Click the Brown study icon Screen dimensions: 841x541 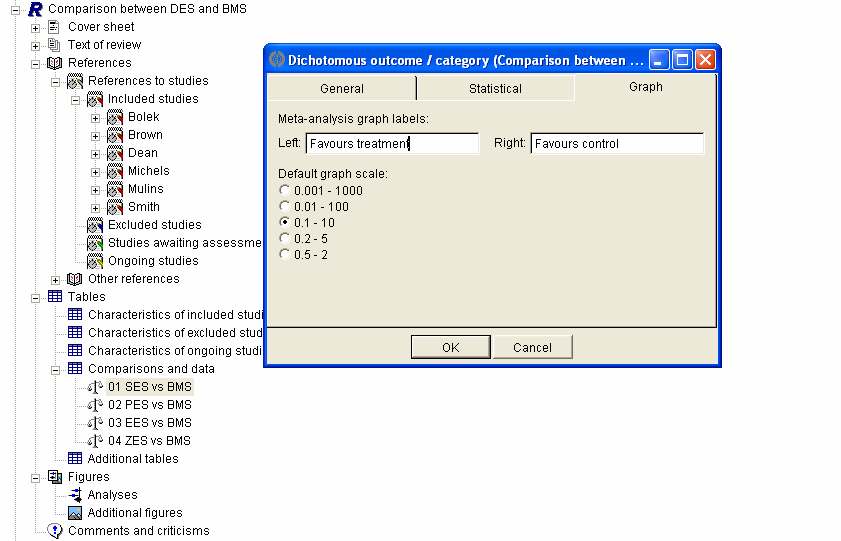coord(115,135)
